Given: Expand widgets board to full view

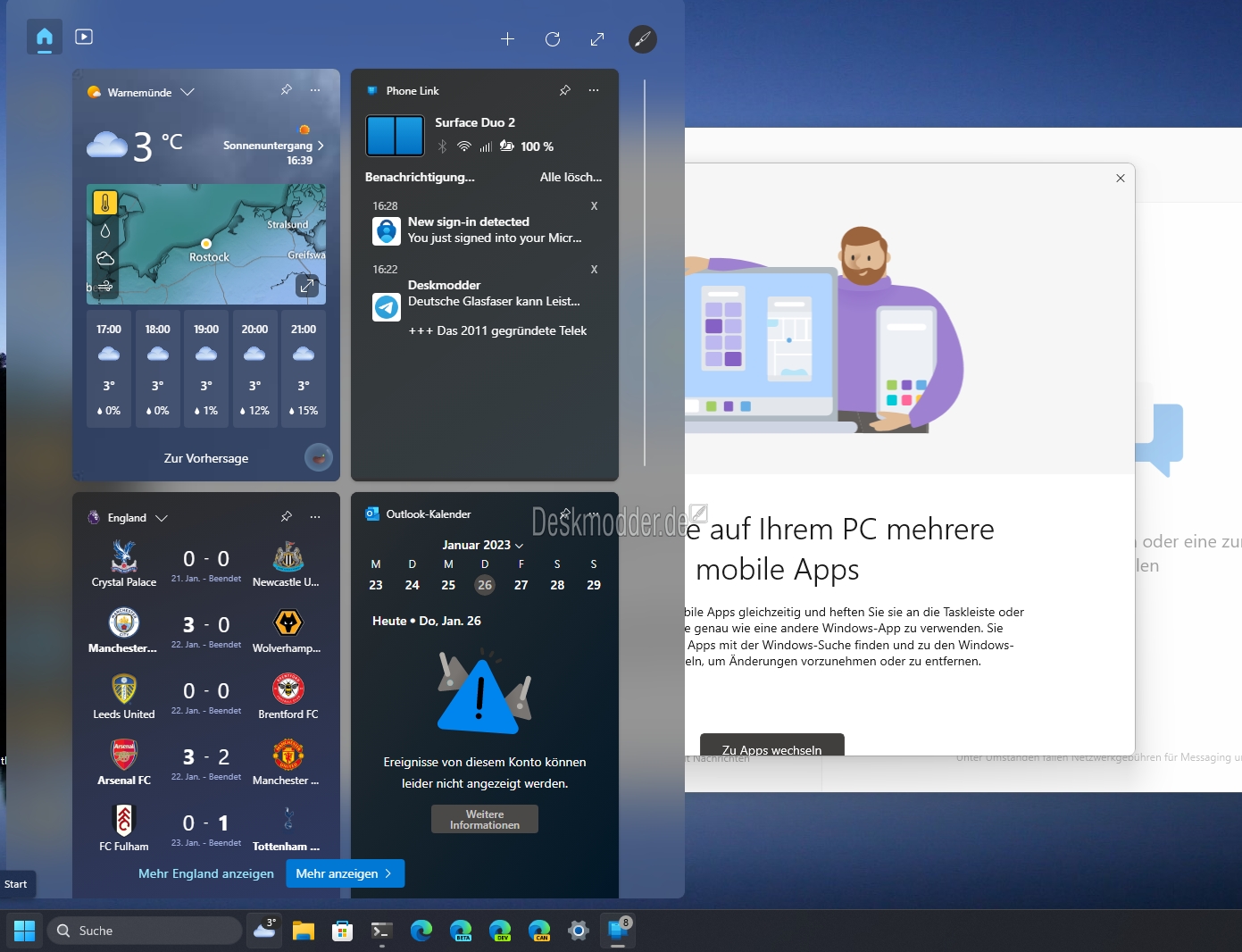Looking at the screenshot, I should (x=597, y=38).
